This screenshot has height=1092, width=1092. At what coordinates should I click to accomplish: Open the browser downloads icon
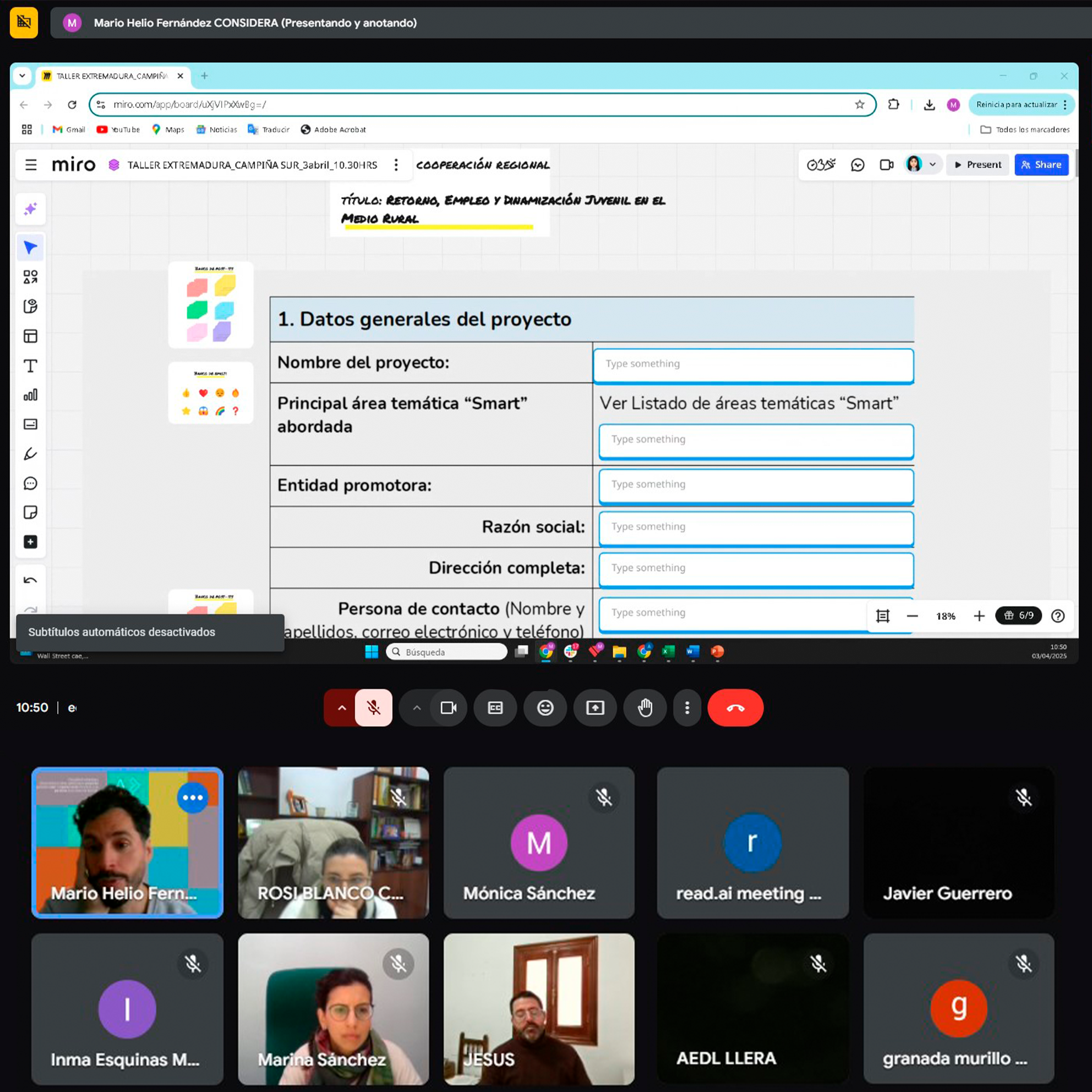click(x=929, y=105)
